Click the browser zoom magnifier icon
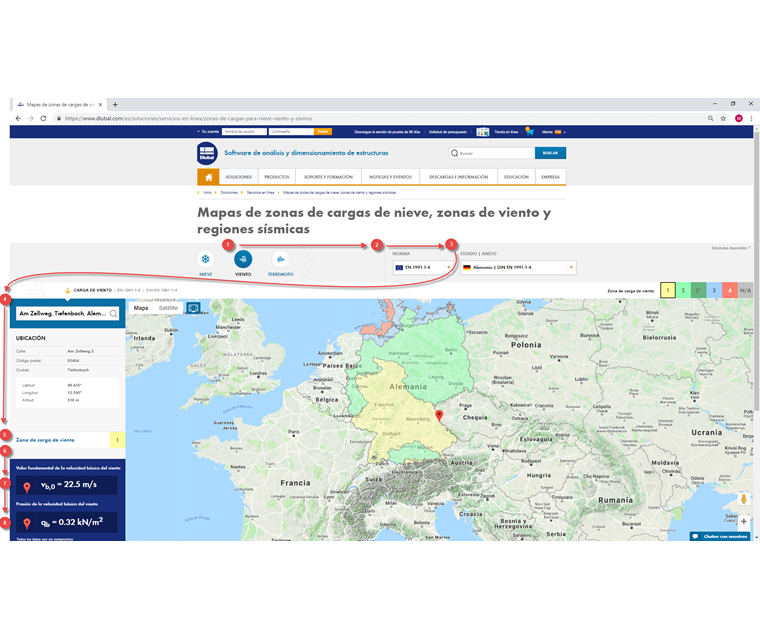 click(x=711, y=118)
